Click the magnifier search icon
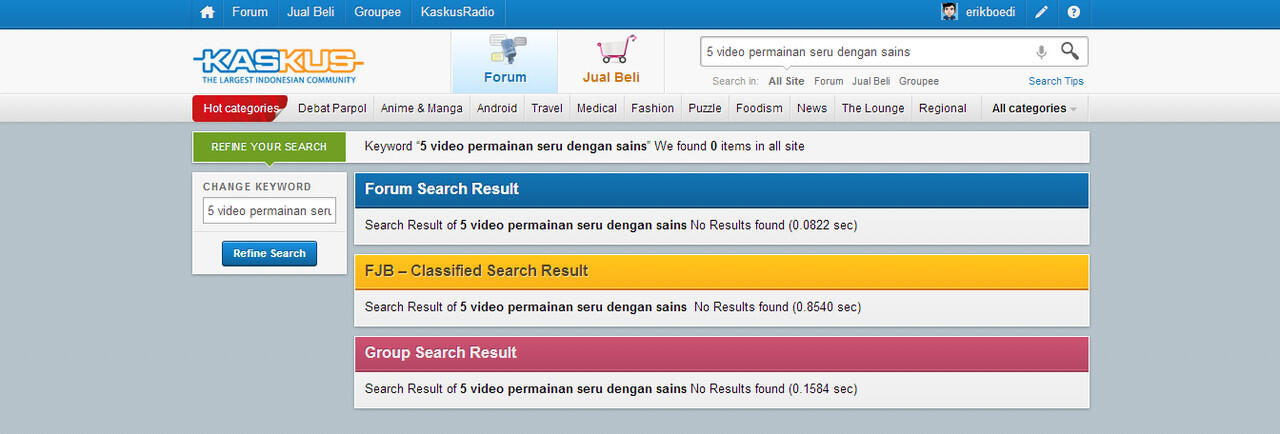1280x434 pixels. point(1070,51)
